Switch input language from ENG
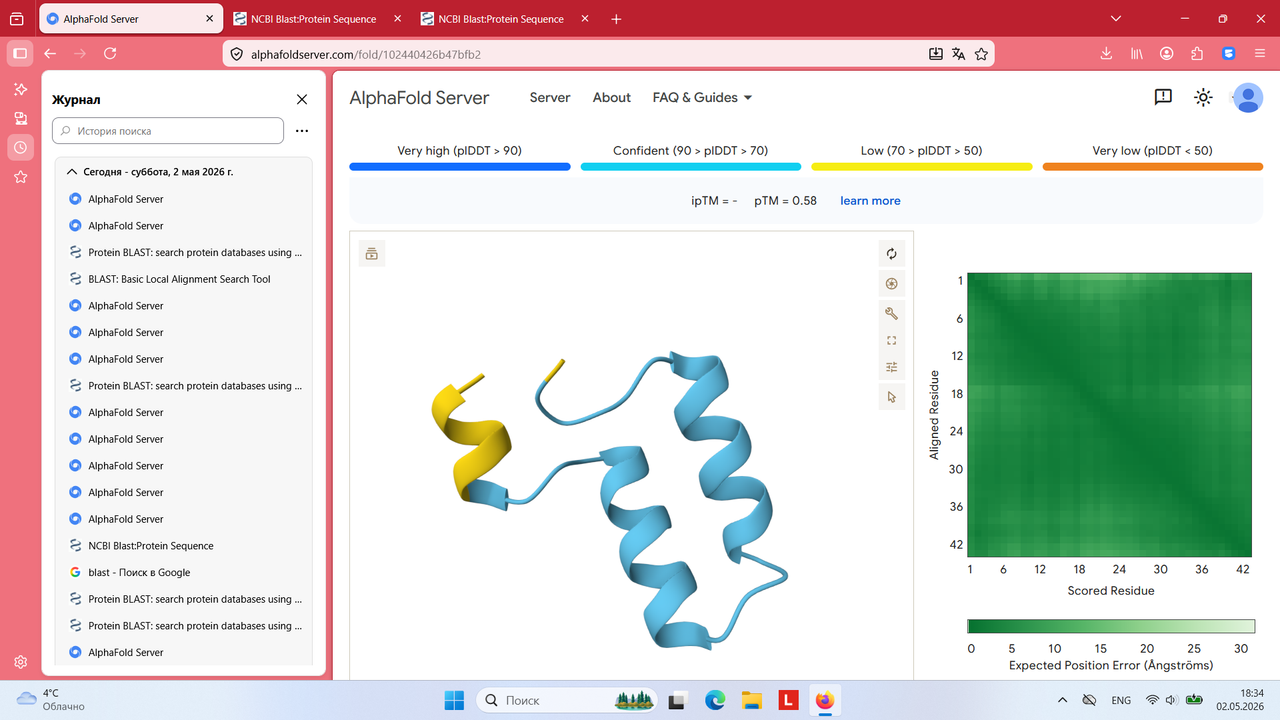Image resolution: width=1280 pixels, height=720 pixels. tap(1121, 700)
